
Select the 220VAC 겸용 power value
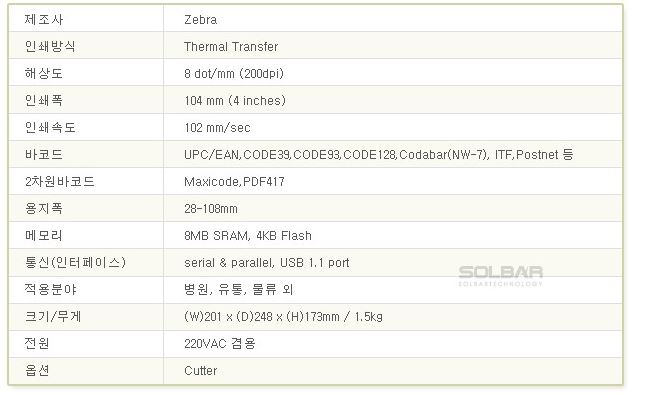(x=219, y=344)
